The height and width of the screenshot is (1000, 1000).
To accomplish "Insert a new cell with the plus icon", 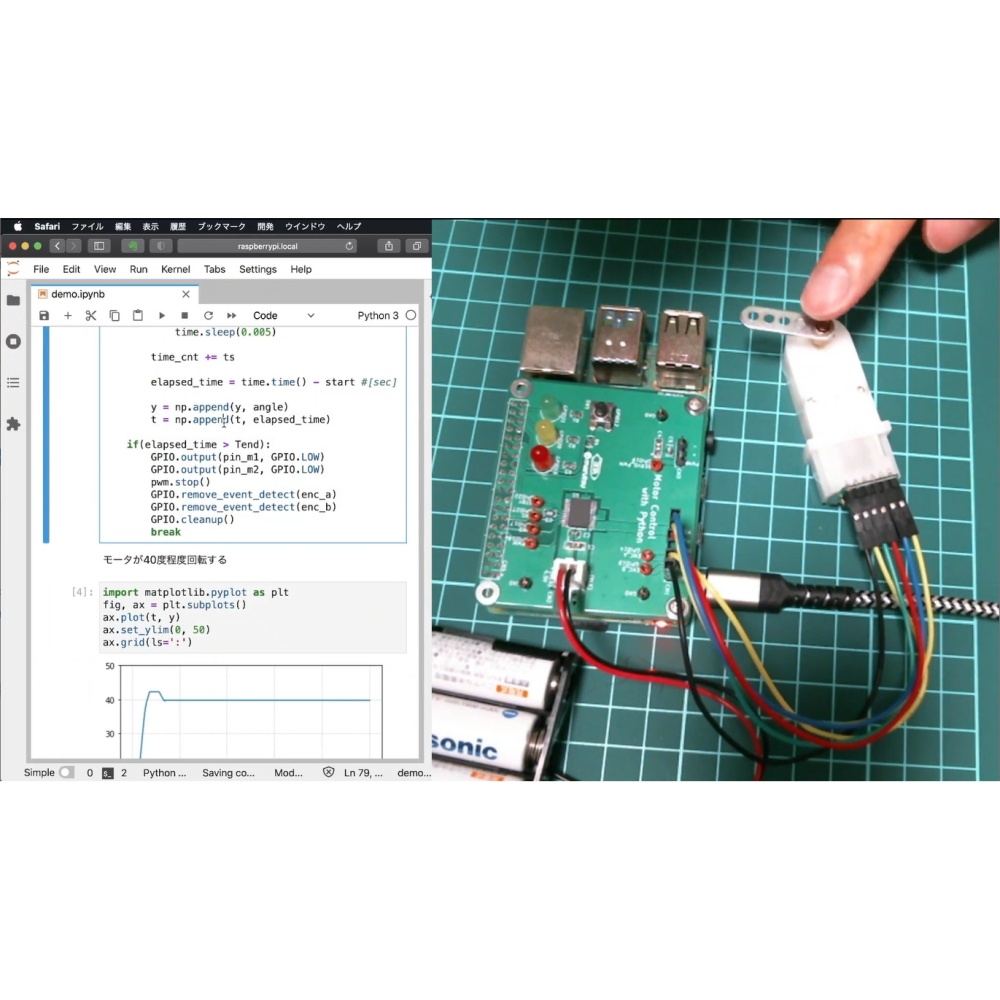I will coord(68,316).
